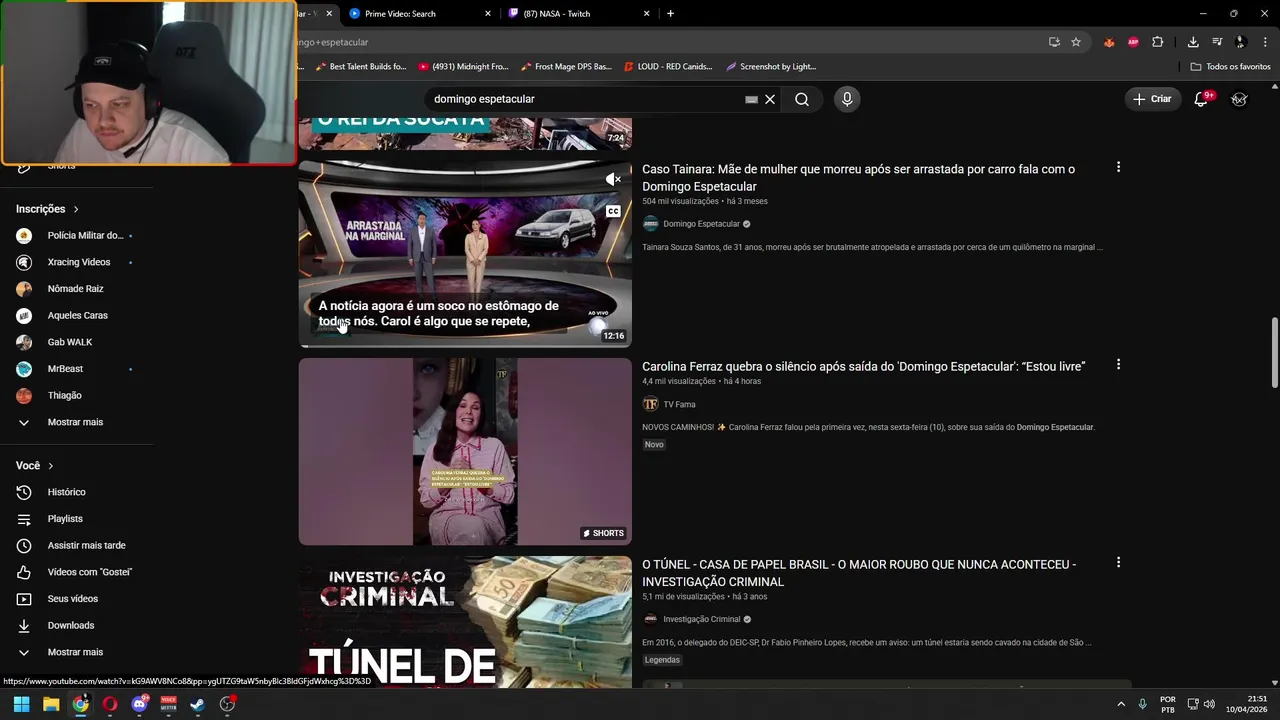This screenshot has height=720, width=1280.
Task: Open Steam from the taskbar
Action: 198,704
